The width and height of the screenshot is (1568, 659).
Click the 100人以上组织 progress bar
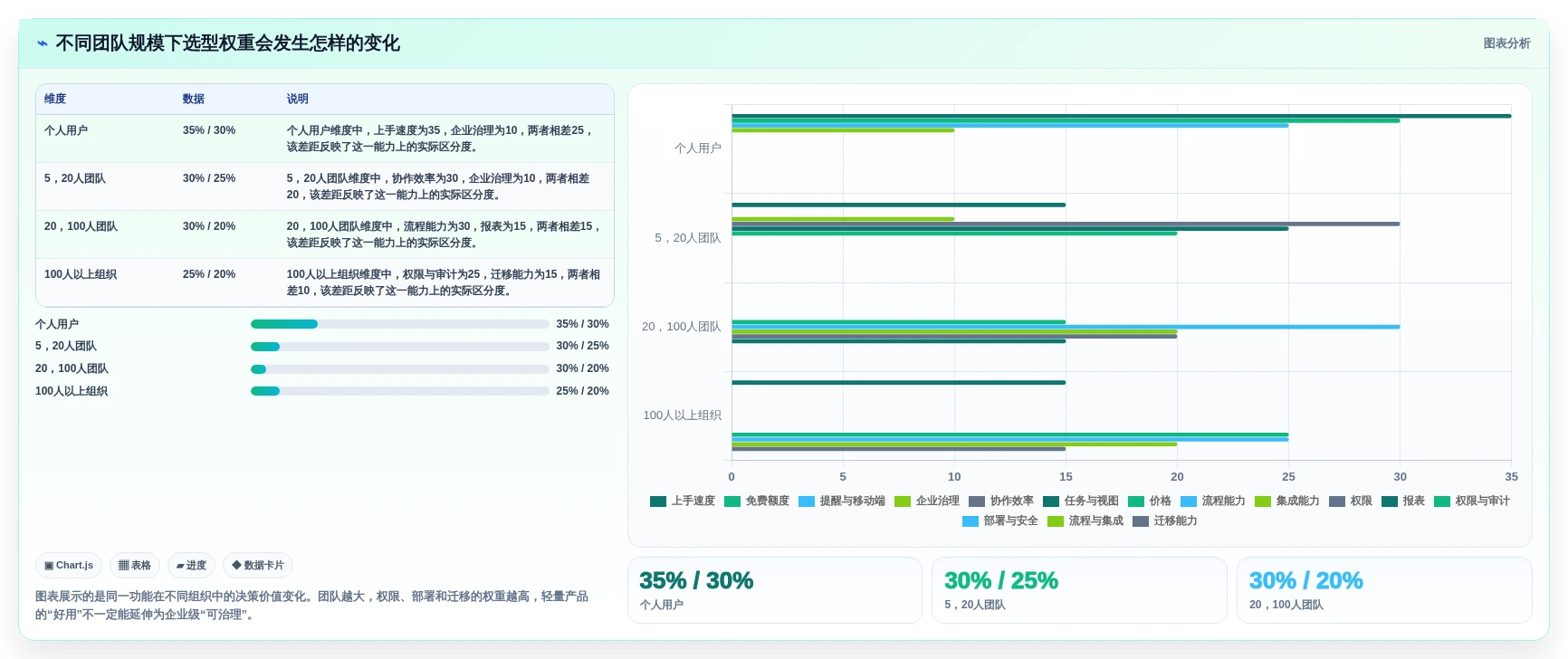coord(400,391)
